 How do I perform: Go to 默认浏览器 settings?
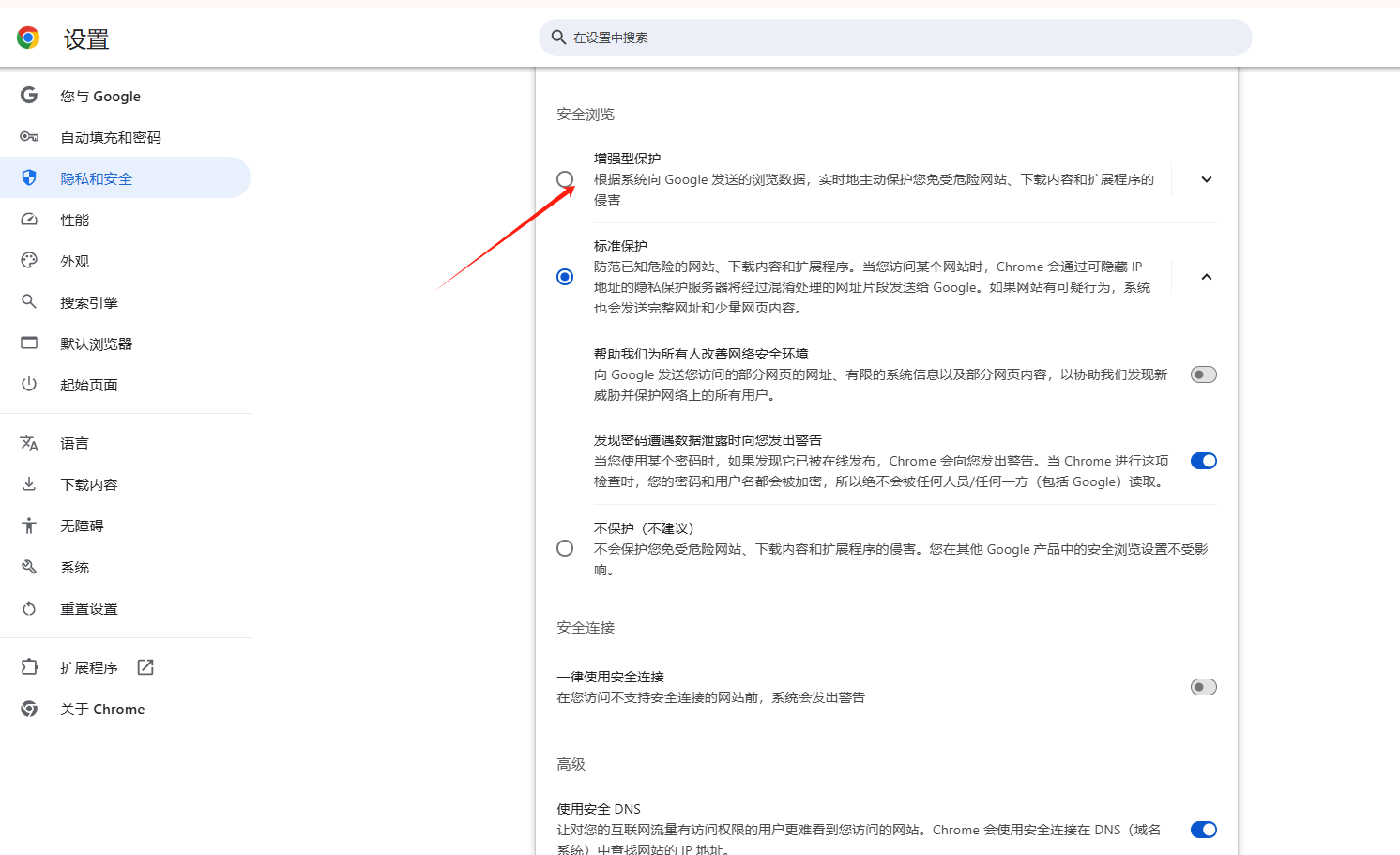coord(126,344)
